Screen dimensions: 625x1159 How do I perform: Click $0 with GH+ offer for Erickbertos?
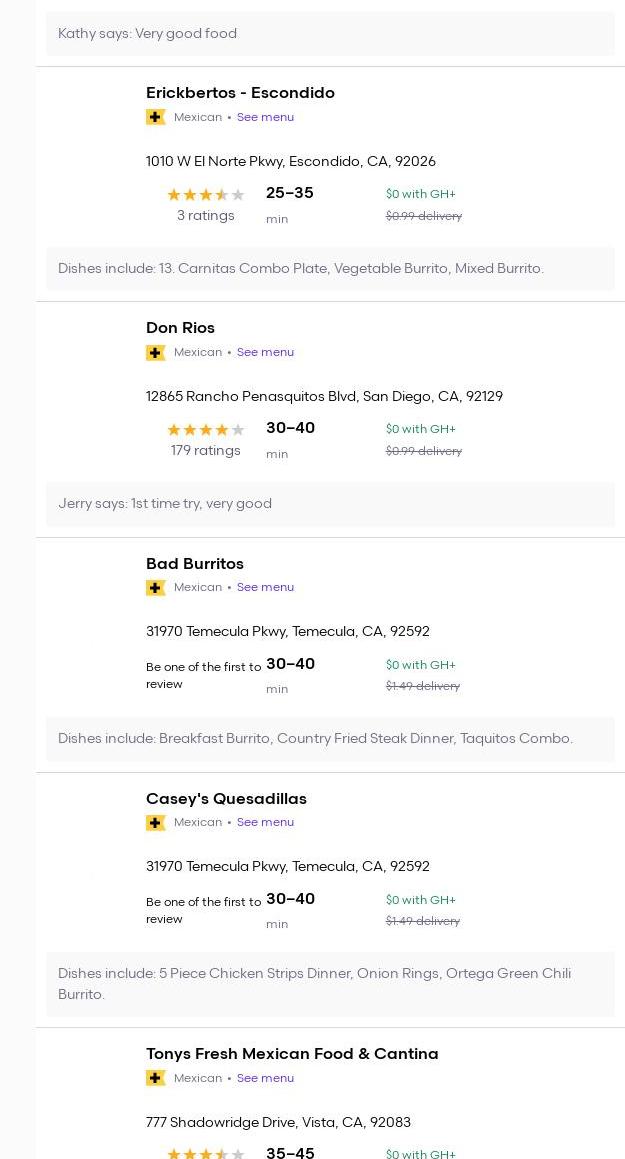pyautogui.click(x=420, y=194)
